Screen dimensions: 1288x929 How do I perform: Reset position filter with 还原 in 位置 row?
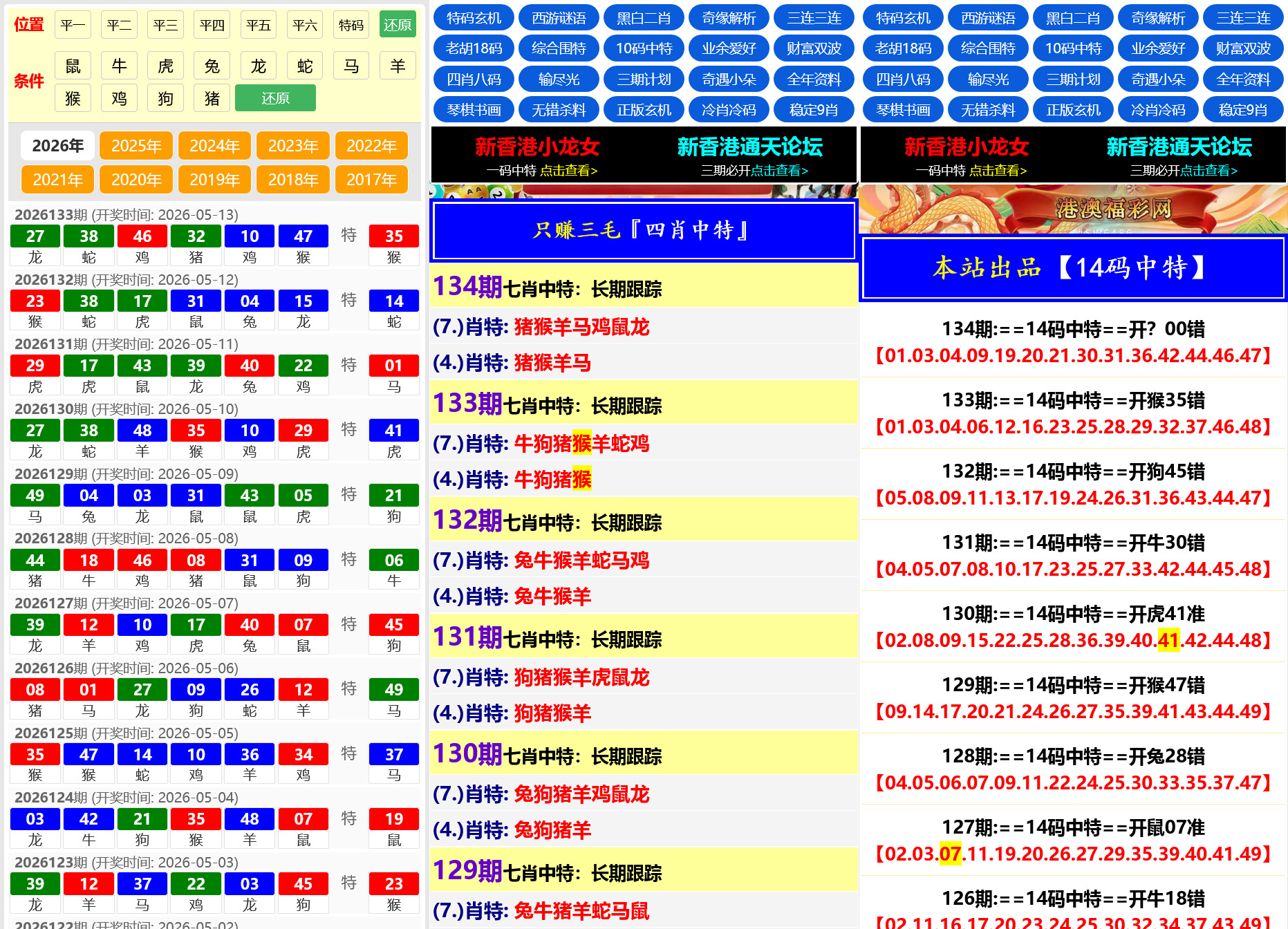(398, 26)
